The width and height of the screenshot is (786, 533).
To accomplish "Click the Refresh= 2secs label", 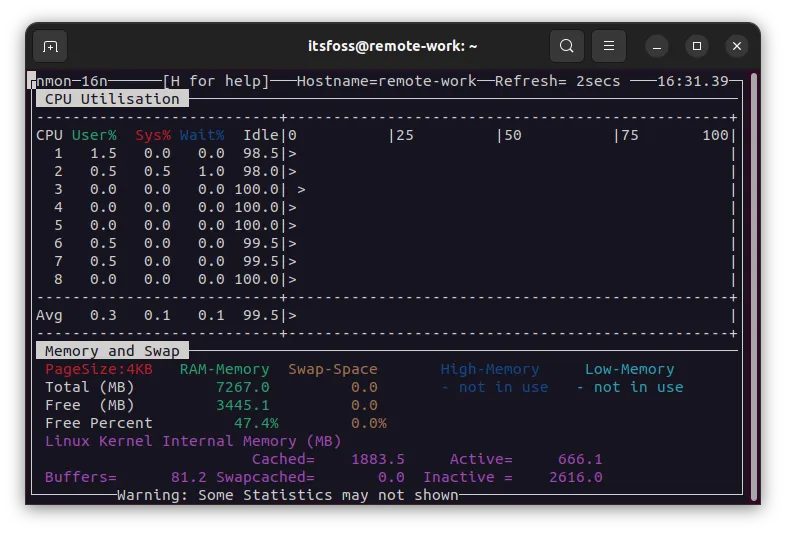I will [557, 81].
